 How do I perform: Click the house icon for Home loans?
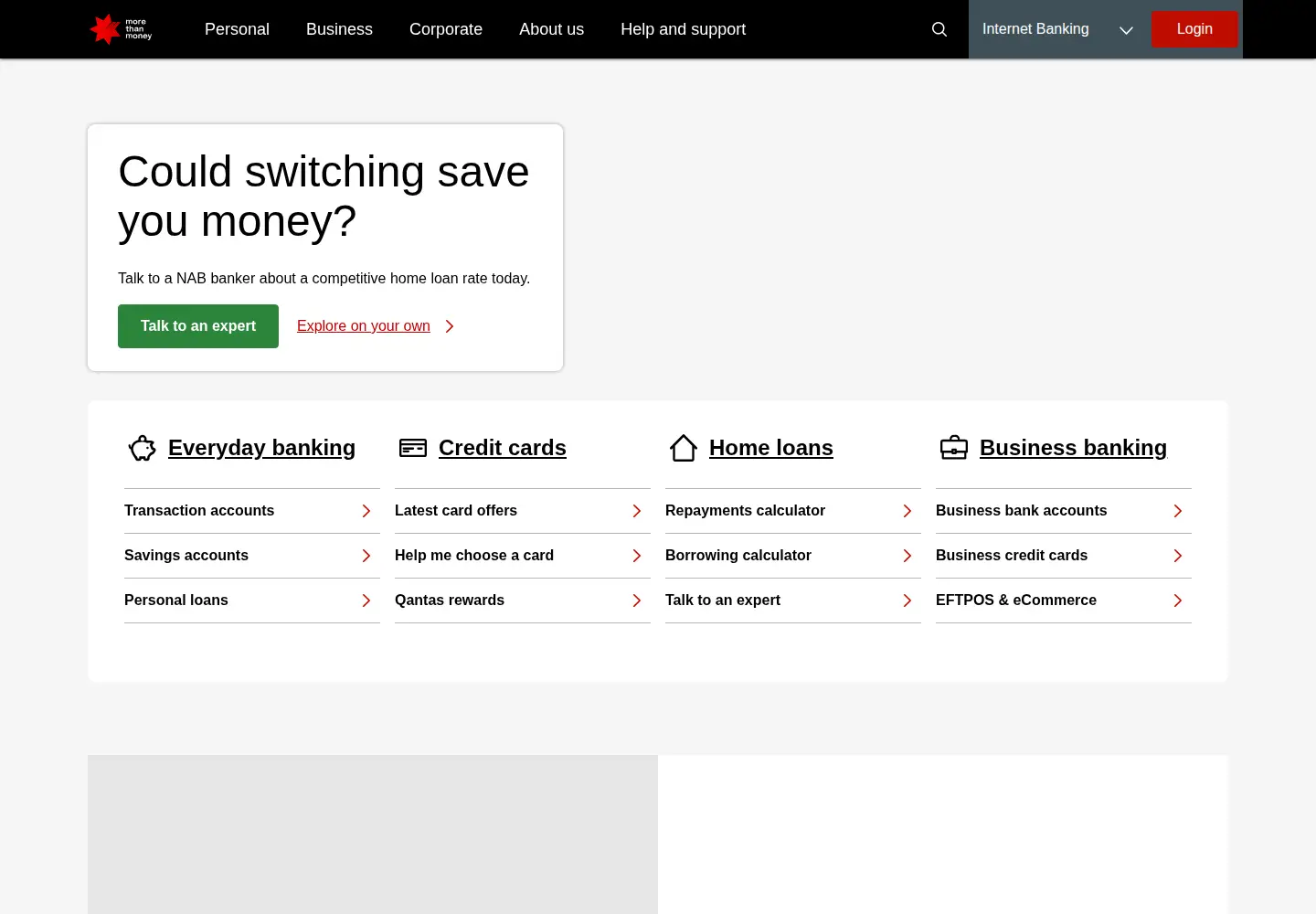click(x=684, y=448)
